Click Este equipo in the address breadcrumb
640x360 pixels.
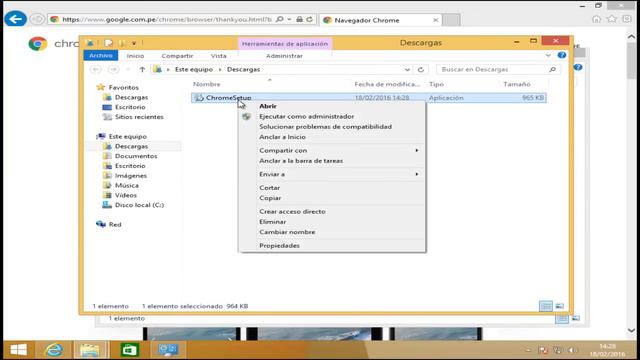point(194,69)
